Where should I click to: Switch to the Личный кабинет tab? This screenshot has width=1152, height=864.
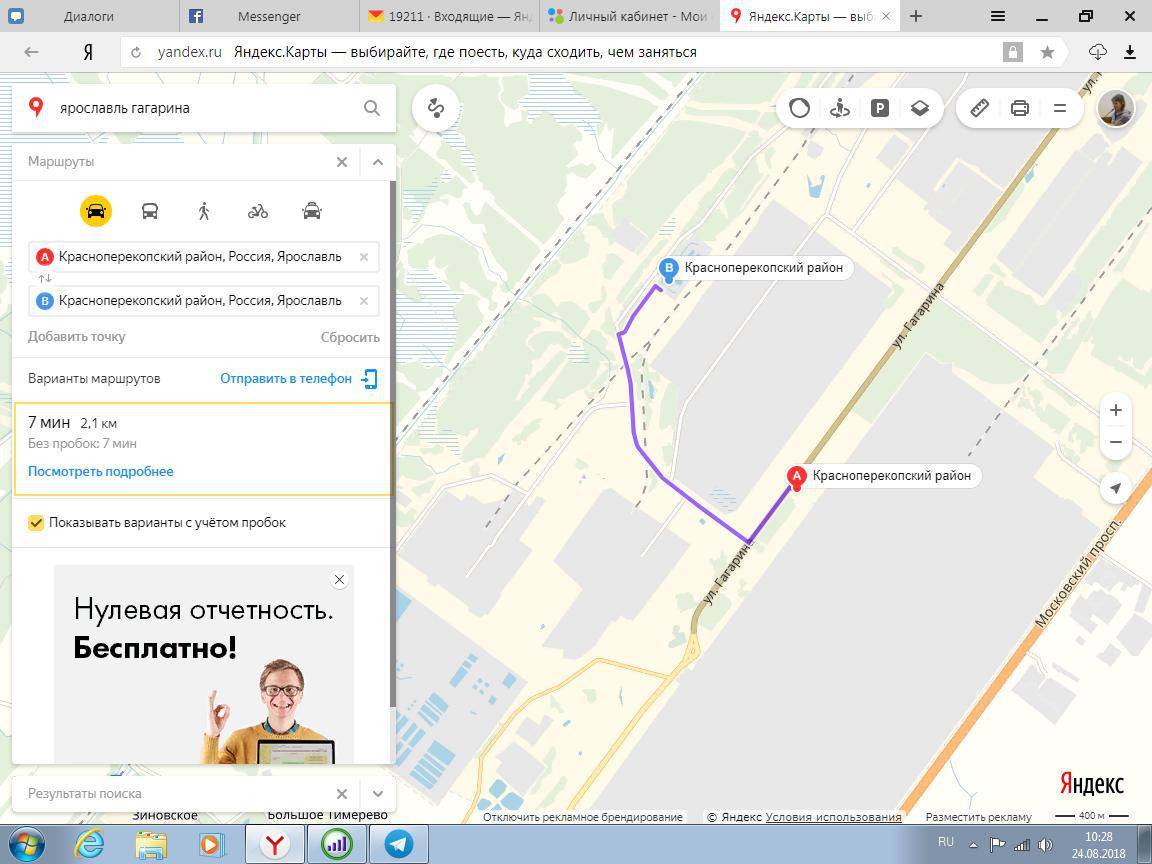point(630,16)
